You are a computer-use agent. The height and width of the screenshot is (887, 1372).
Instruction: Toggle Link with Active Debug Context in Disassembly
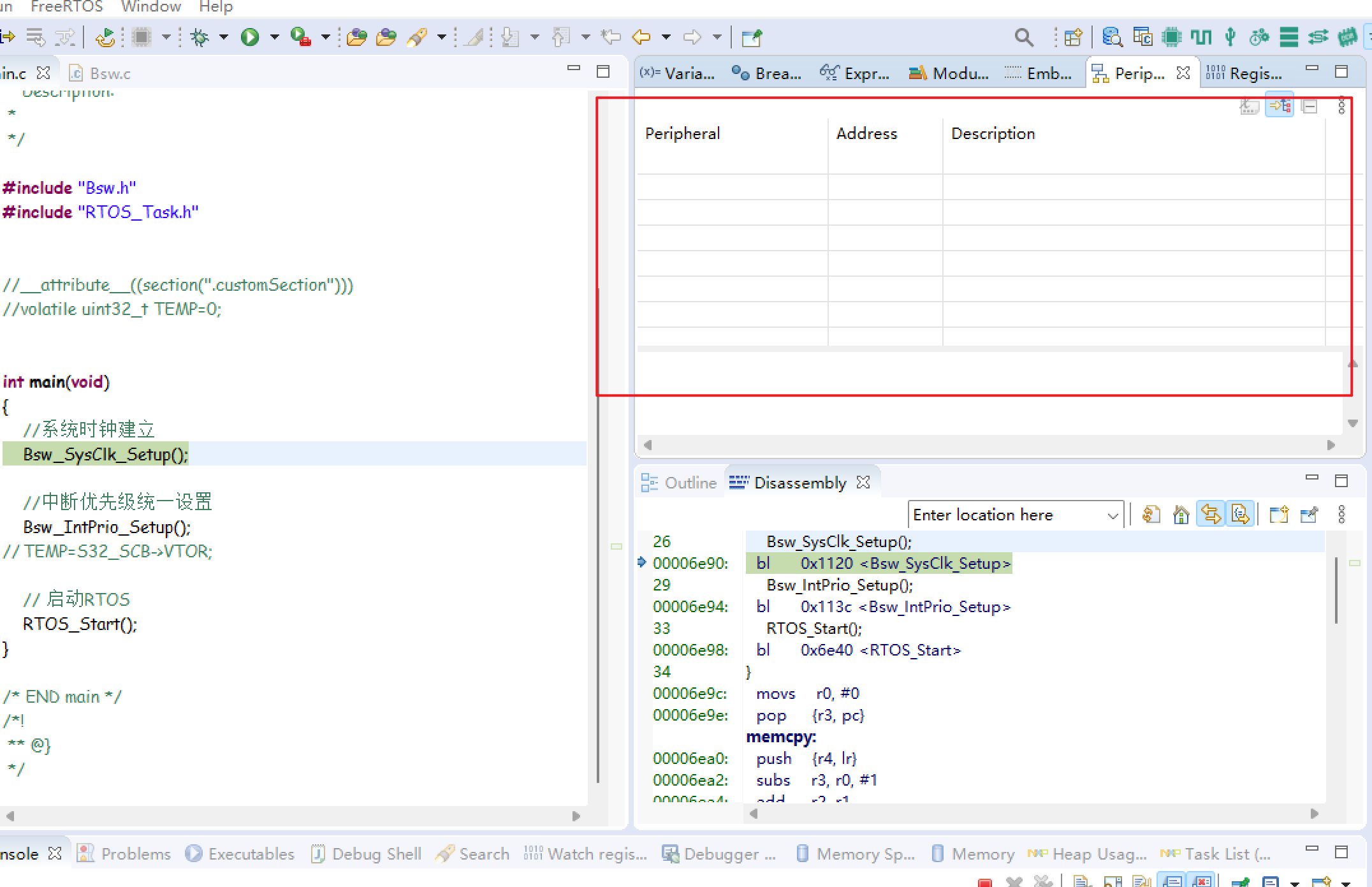click(1211, 514)
